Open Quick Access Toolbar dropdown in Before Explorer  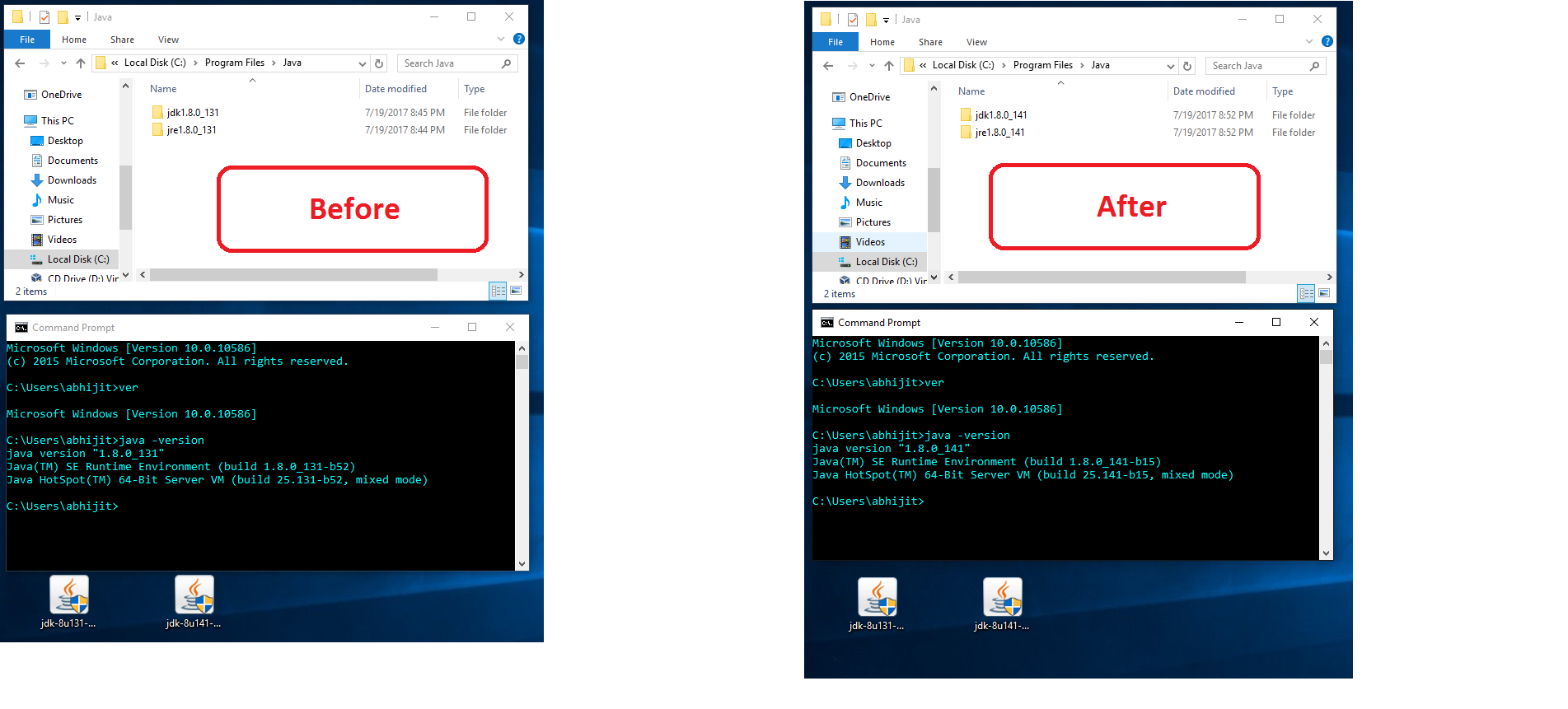(x=78, y=17)
